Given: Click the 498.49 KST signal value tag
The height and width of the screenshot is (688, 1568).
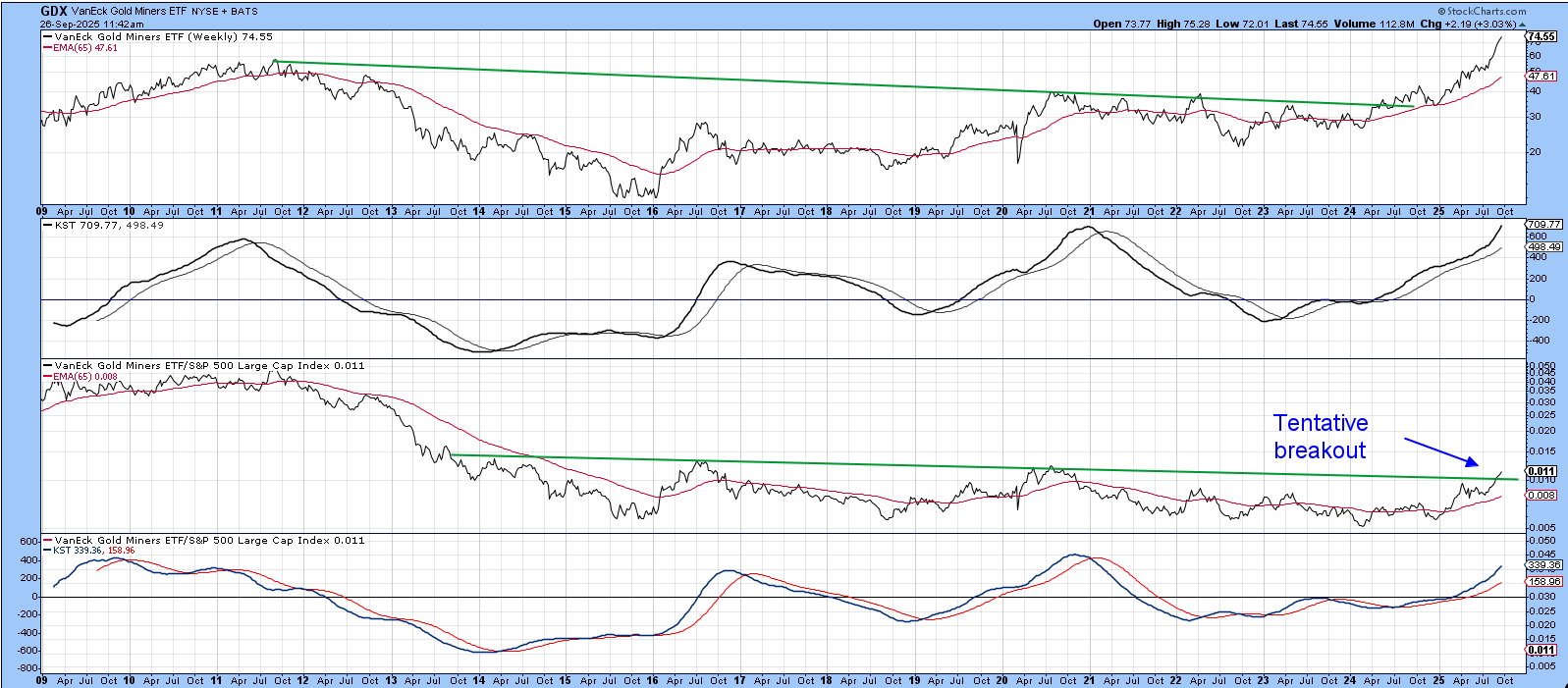Looking at the screenshot, I should tap(1543, 247).
